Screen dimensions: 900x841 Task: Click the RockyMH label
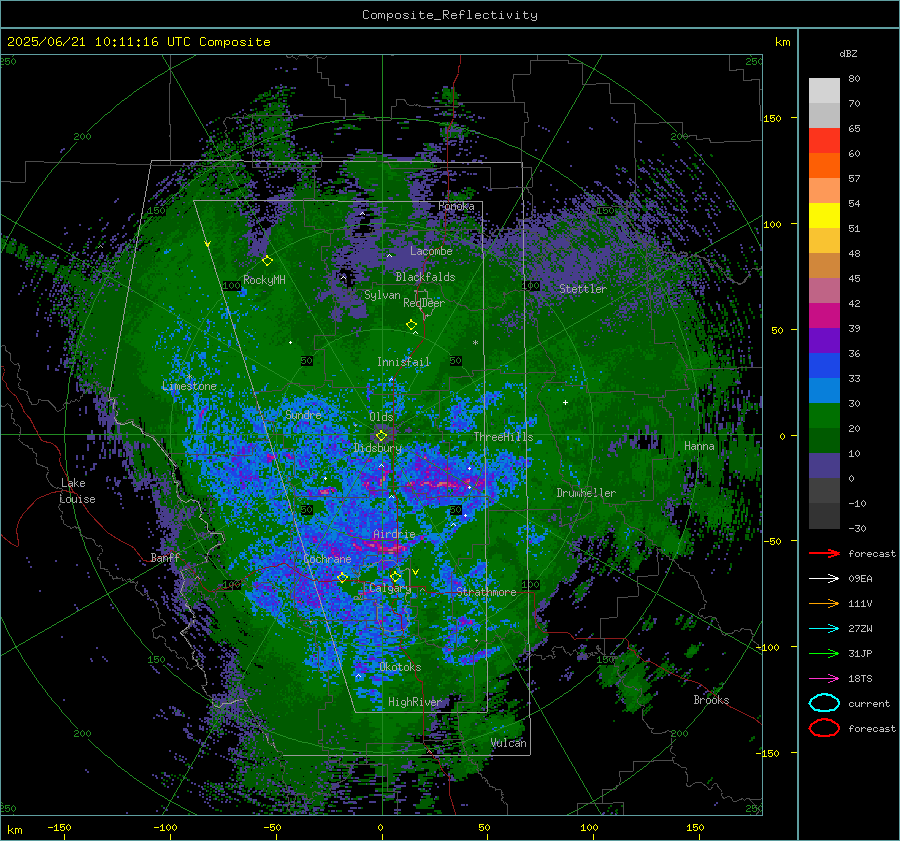264,280
